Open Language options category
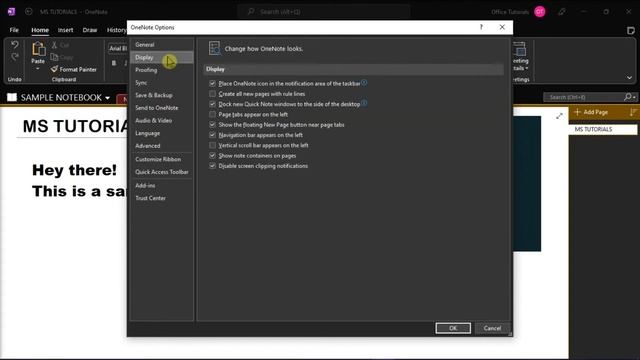The height and width of the screenshot is (360, 640). coord(162,133)
